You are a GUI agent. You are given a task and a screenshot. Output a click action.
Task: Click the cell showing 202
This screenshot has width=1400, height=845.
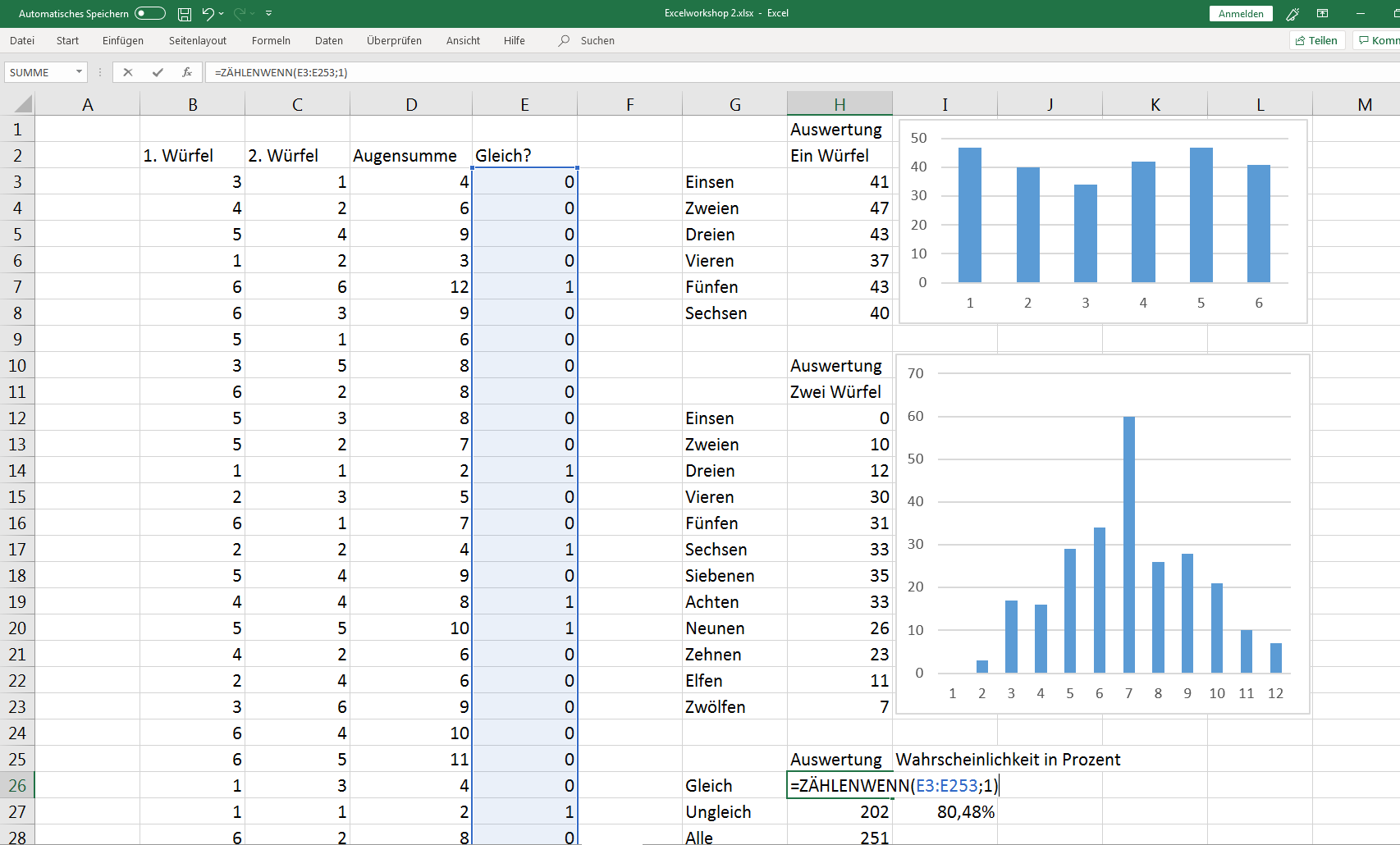(840, 811)
